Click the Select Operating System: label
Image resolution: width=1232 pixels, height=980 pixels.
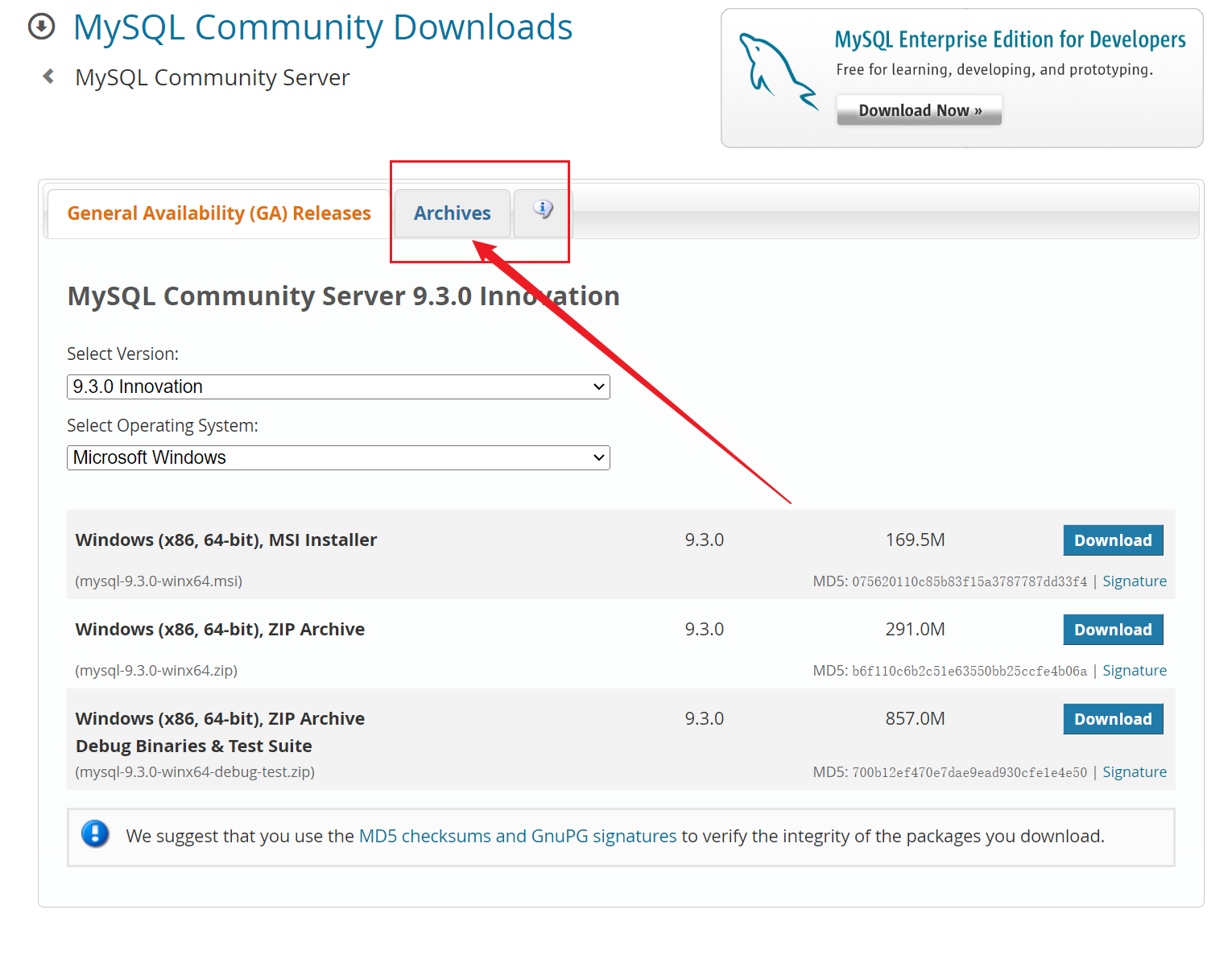pyautogui.click(x=163, y=426)
